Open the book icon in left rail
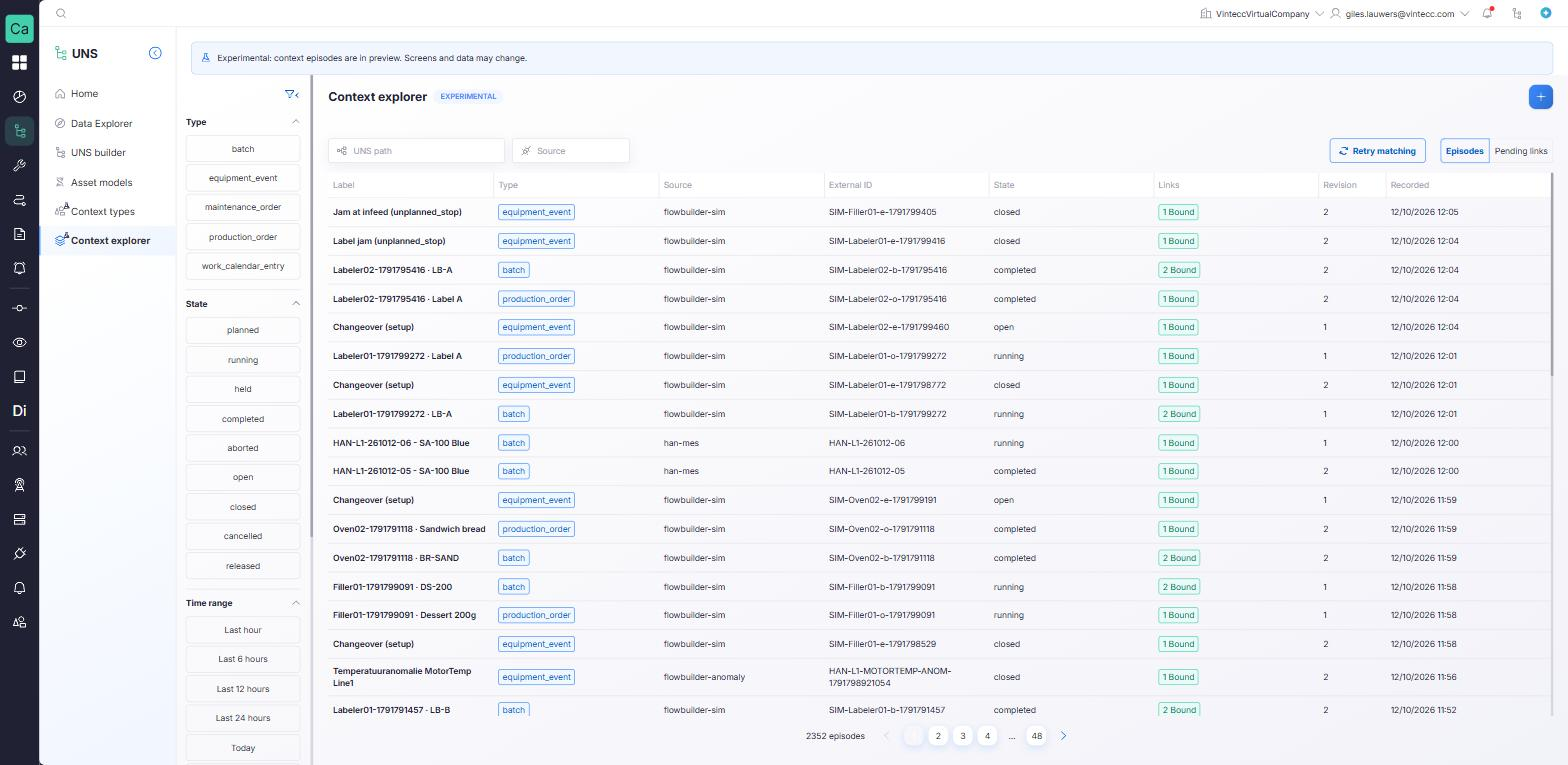The width and height of the screenshot is (1568, 765). coord(19,377)
